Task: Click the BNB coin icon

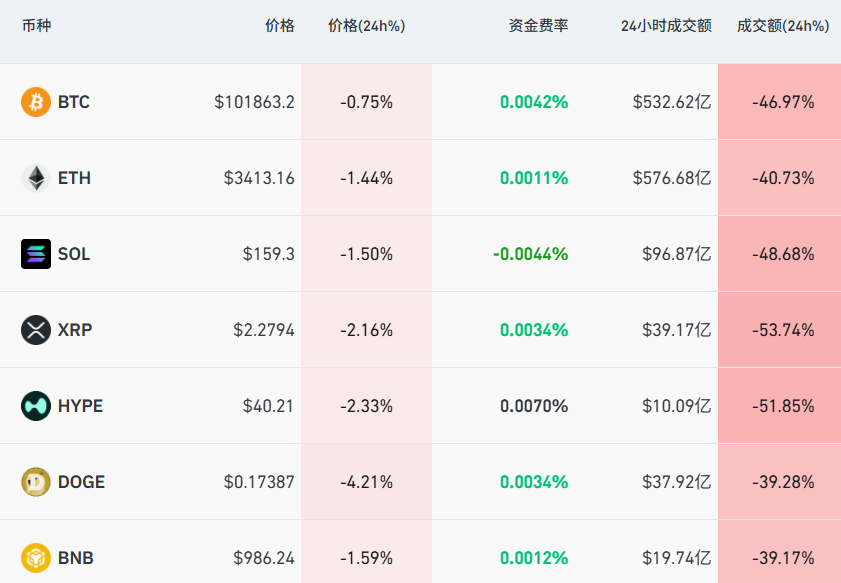Action: click(x=36, y=557)
